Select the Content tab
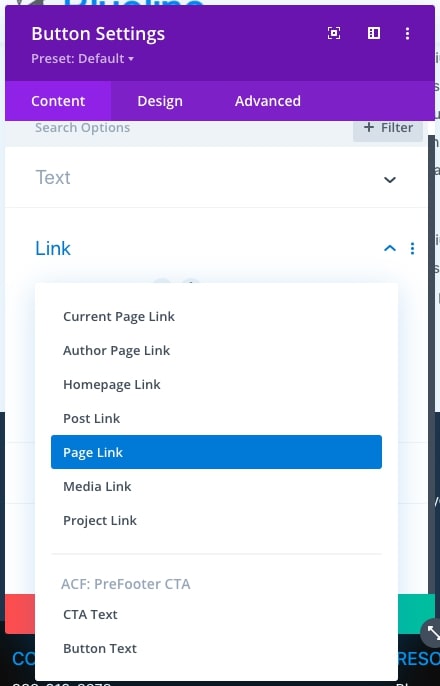 pyautogui.click(x=58, y=101)
